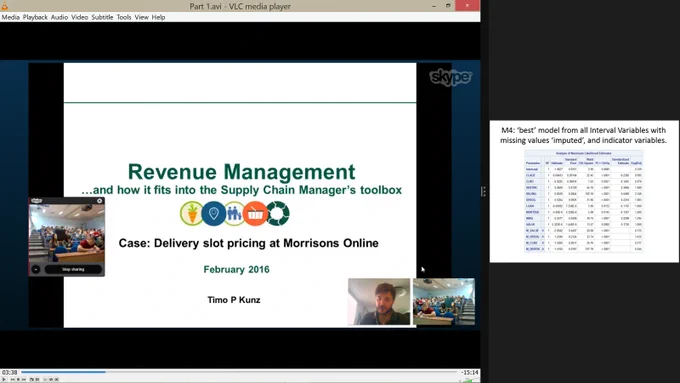Image resolution: width=680 pixels, height=383 pixels.
Task: Click the elapsed time 03:38 label
Action: (x=9, y=372)
